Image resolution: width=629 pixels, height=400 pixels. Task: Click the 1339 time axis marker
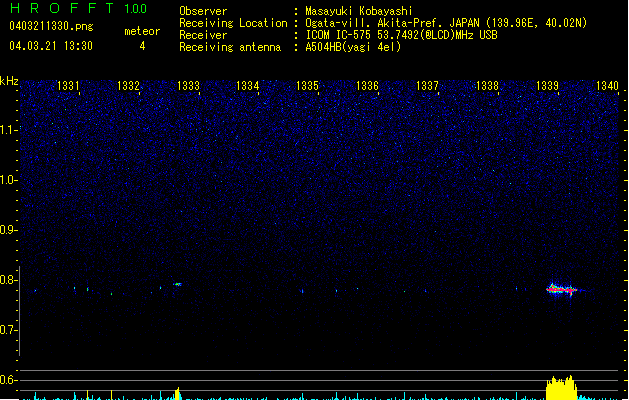pos(547,86)
